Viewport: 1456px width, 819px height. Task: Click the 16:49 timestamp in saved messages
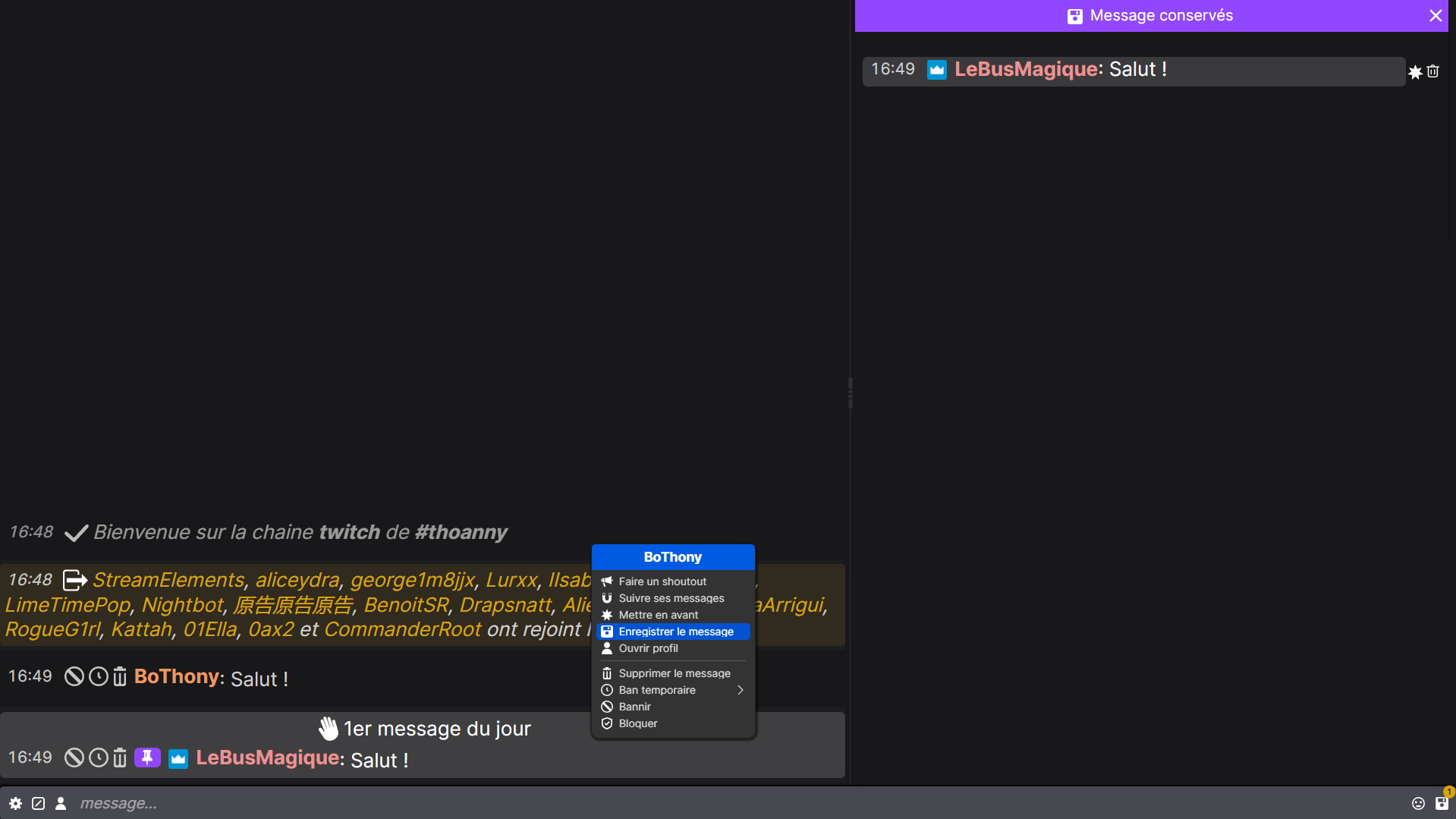893,69
